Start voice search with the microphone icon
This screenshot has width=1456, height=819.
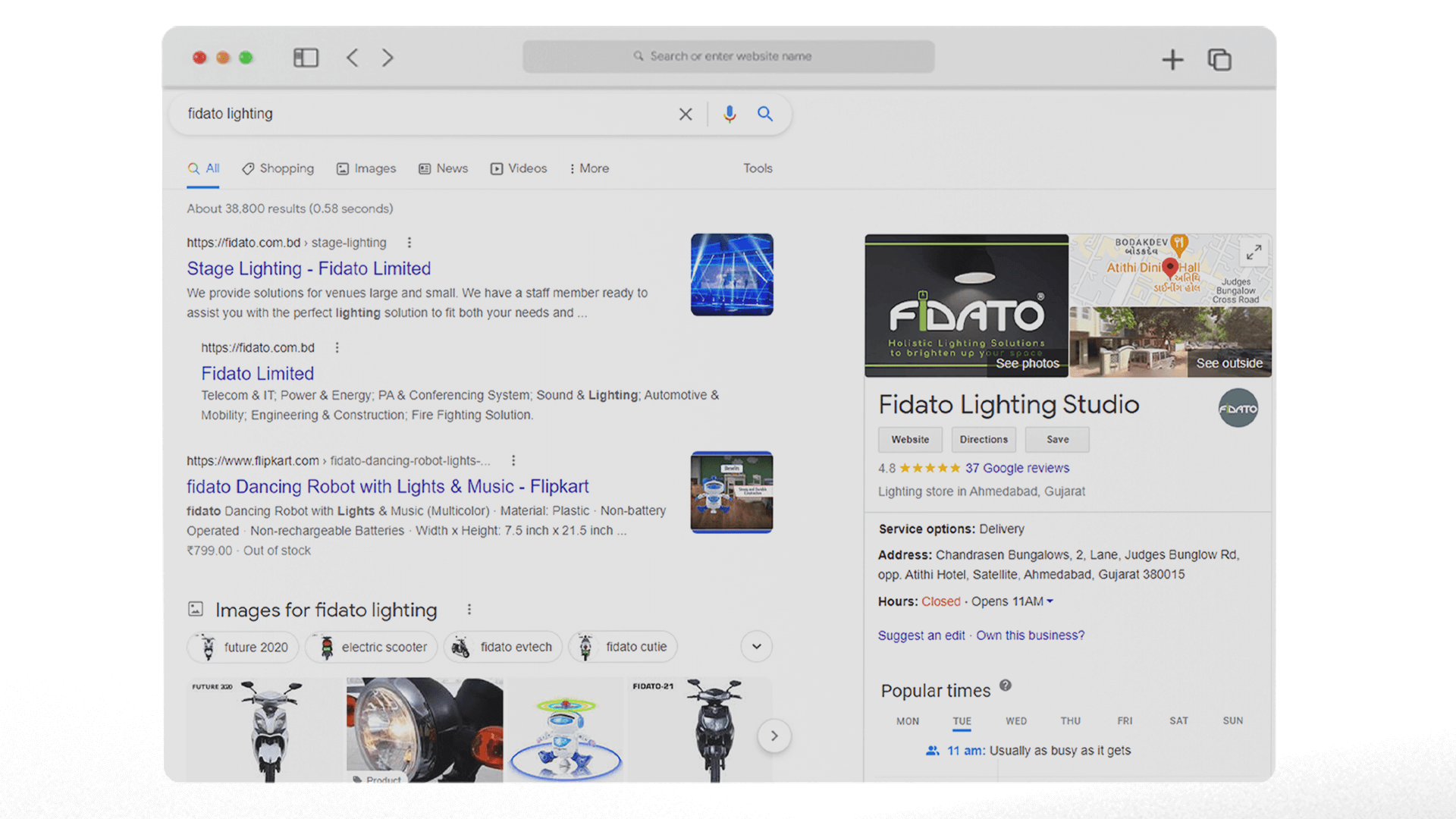pos(730,114)
